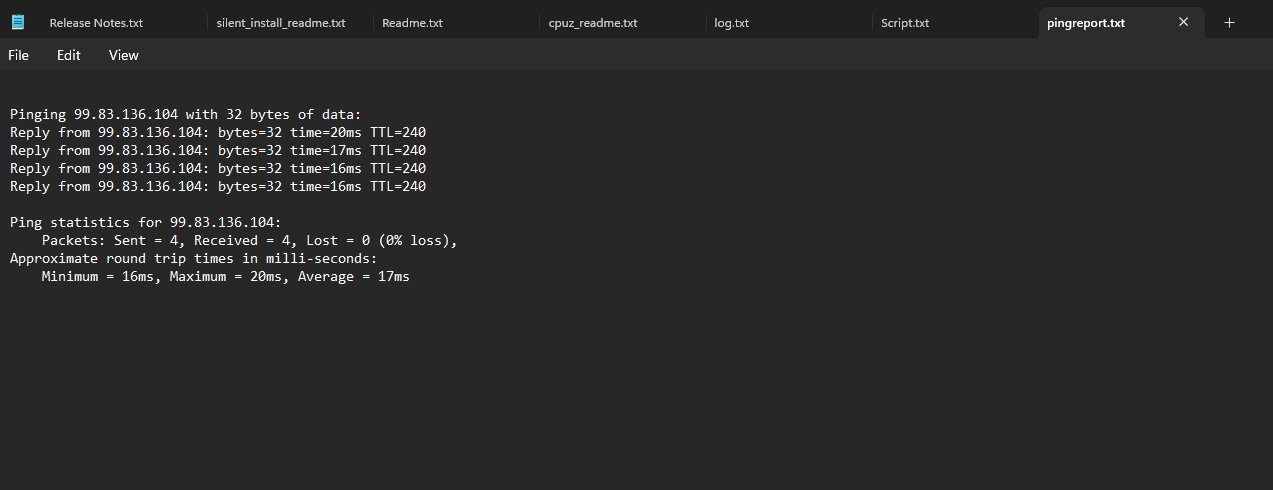The height and width of the screenshot is (490, 1273).
Task: Open the File menu
Action: (x=18, y=55)
